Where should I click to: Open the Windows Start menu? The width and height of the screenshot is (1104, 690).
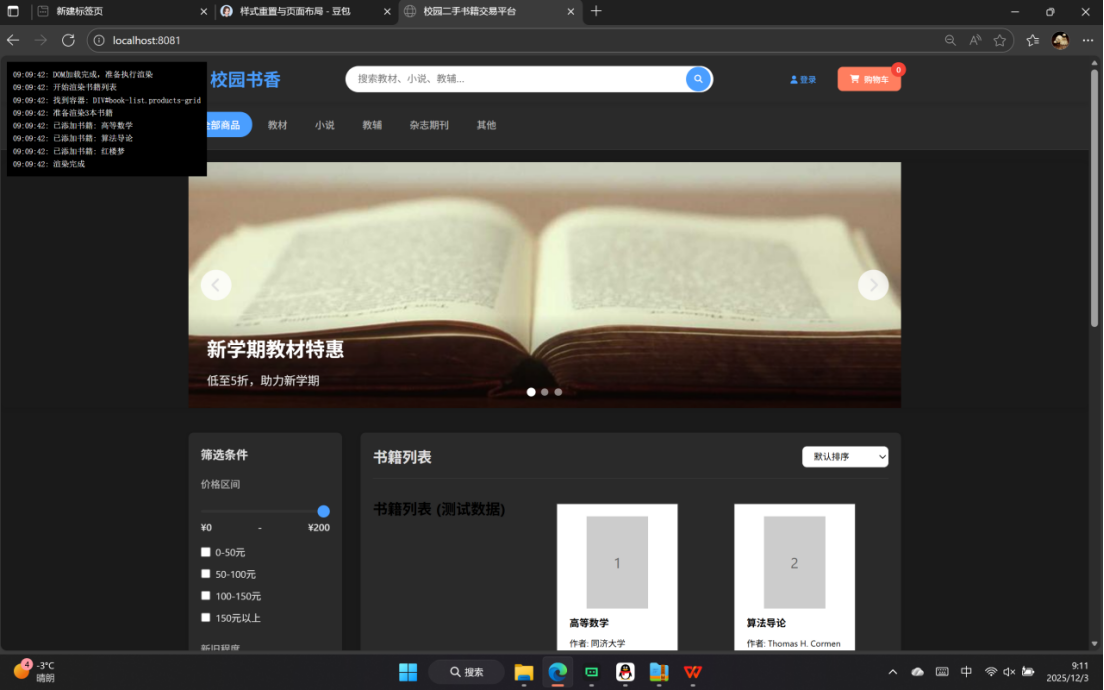point(408,672)
